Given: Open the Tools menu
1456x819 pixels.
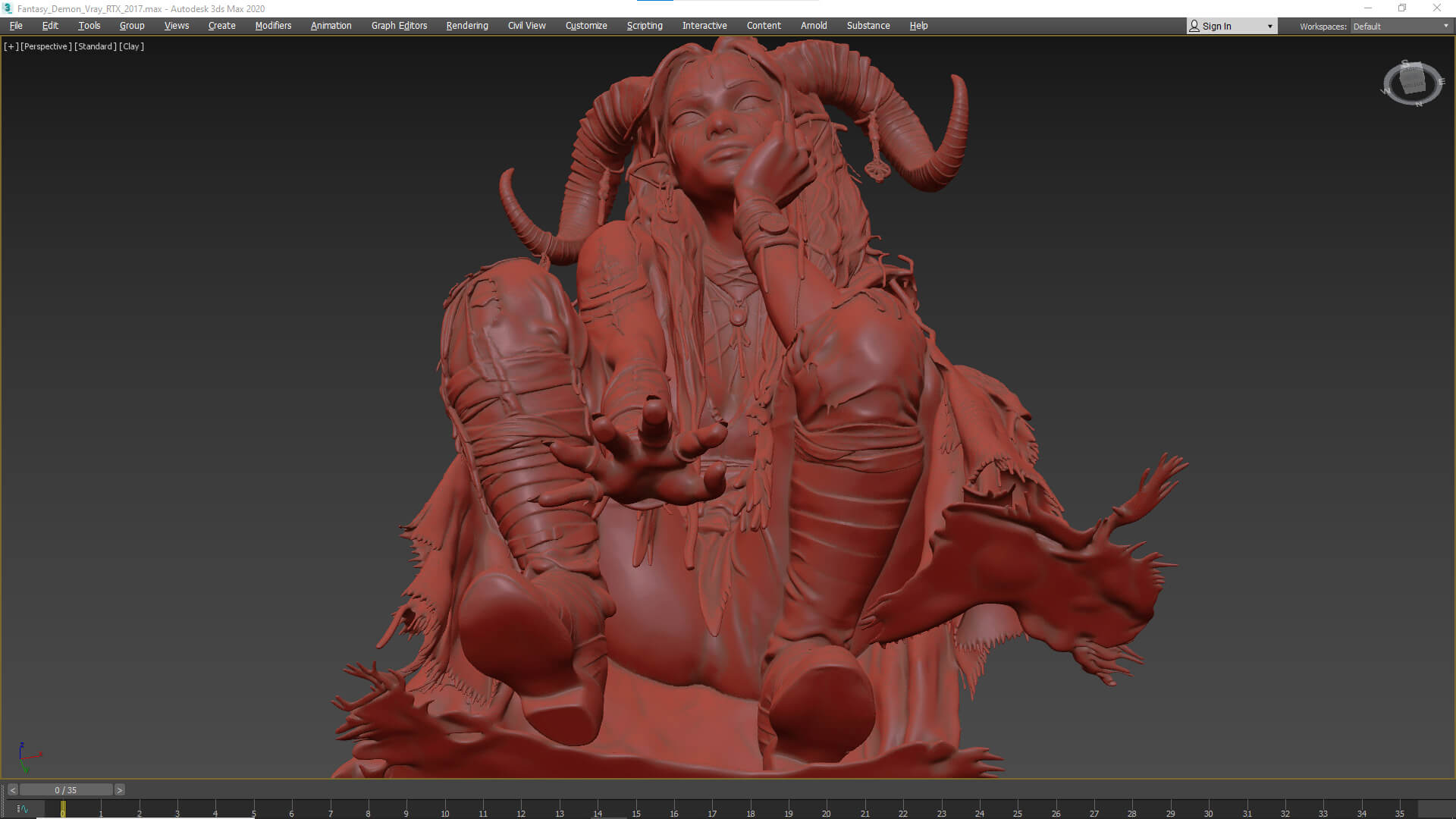Looking at the screenshot, I should tap(89, 26).
